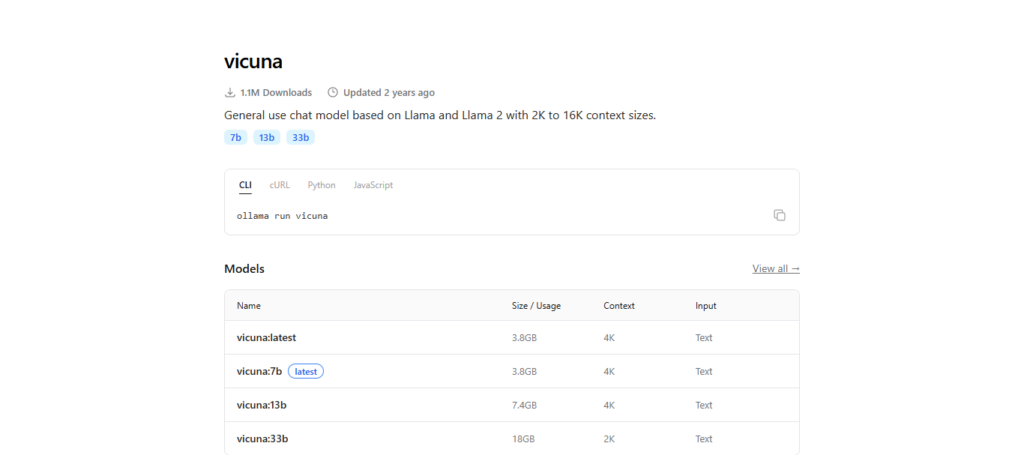Open the View all models link
Viewport: 1024px width, 455px height.
pos(776,269)
